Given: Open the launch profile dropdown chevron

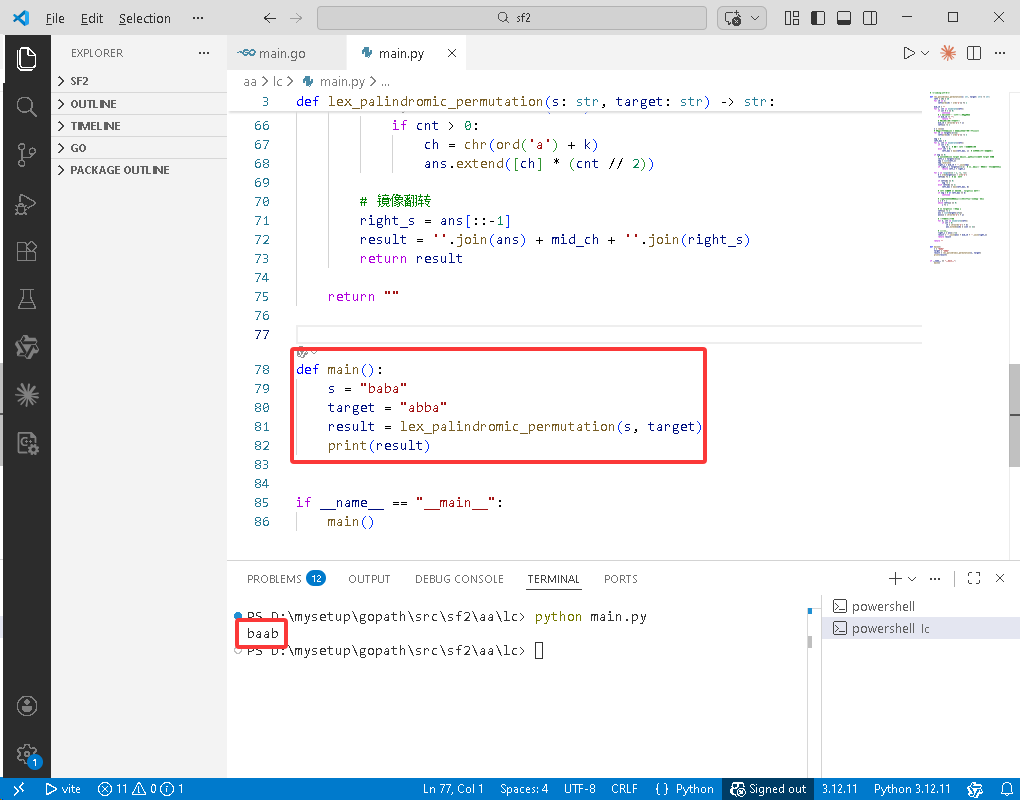Looking at the screenshot, I should [x=912, y=579].
